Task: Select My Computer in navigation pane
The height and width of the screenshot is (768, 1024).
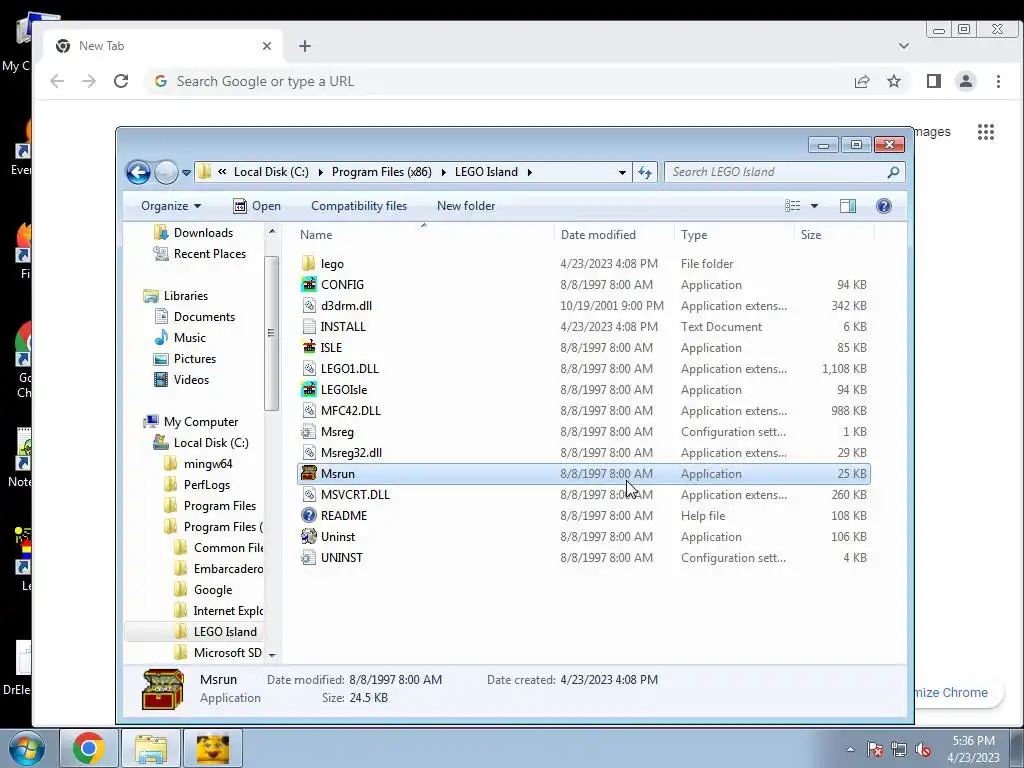Action: [x=200, y=422]
